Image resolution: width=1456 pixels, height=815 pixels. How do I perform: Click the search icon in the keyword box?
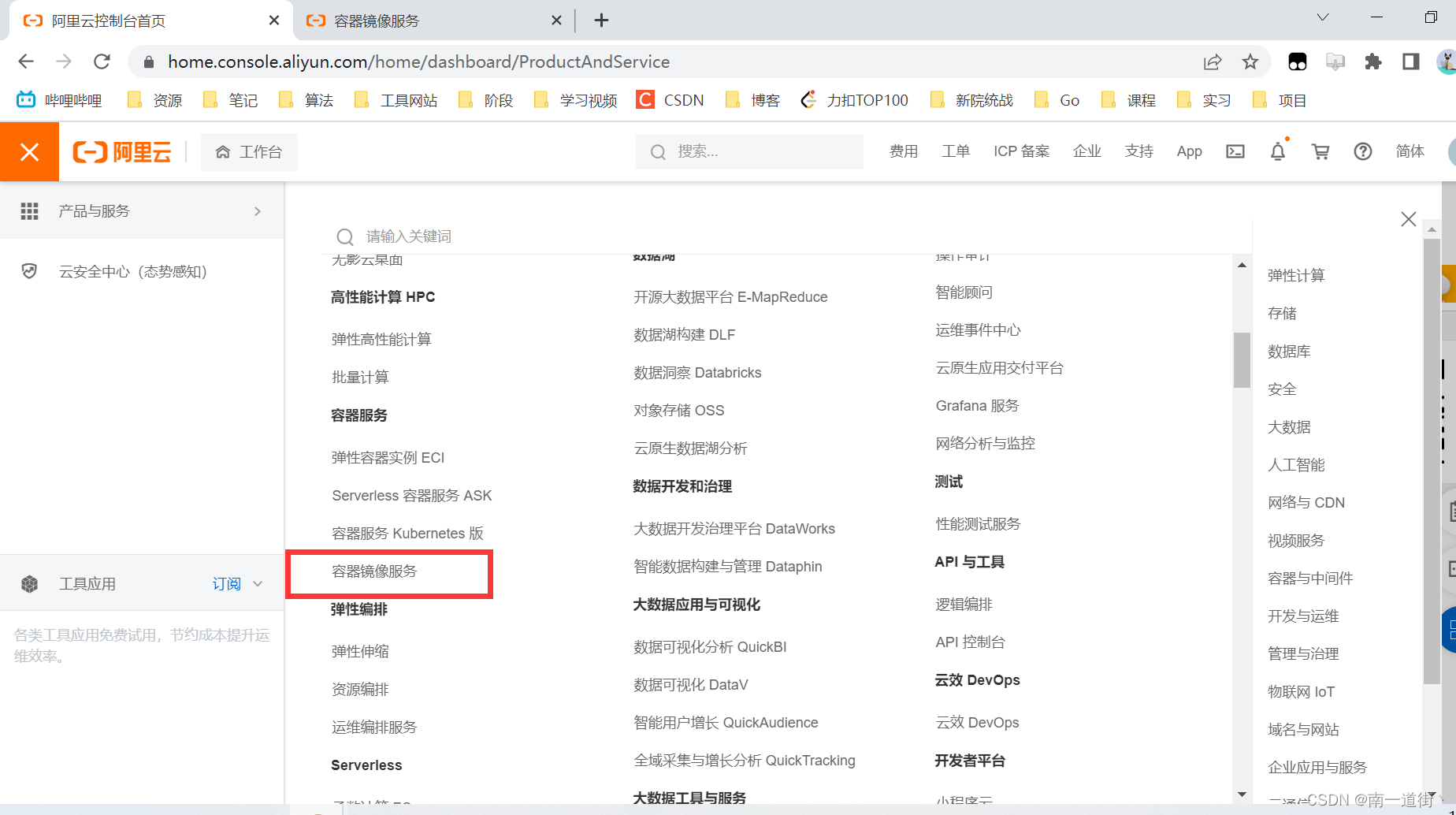[345, 236]
